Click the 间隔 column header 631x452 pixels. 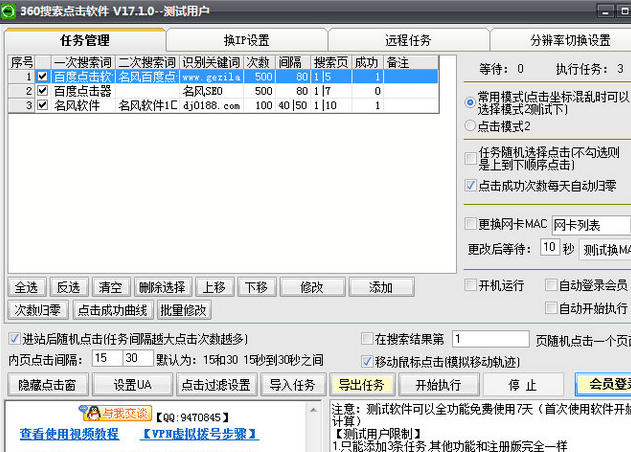point(293,62)
